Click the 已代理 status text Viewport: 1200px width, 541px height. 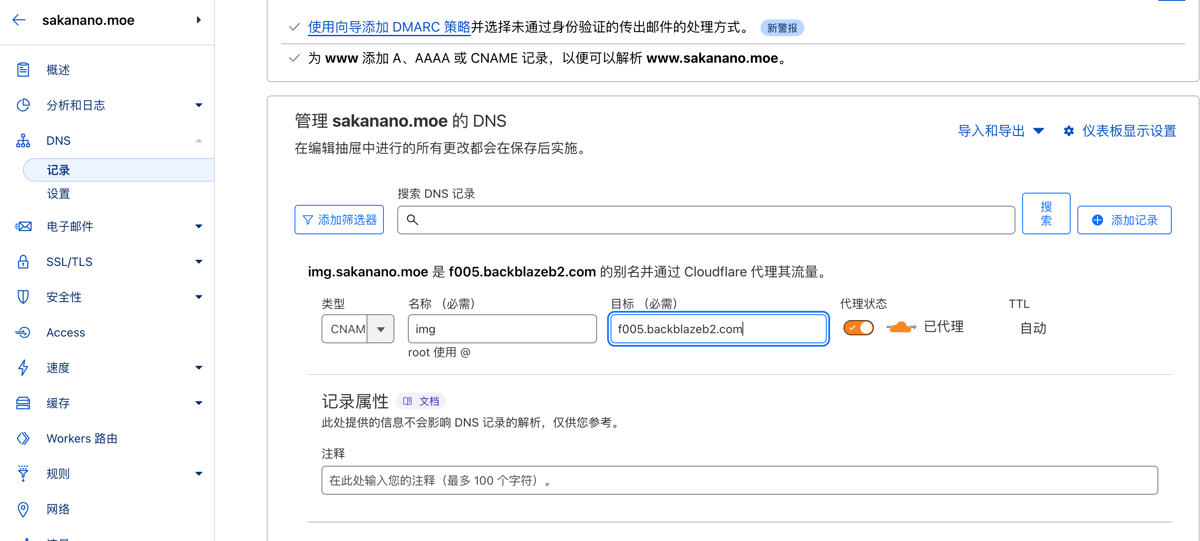tap(944, 327)
